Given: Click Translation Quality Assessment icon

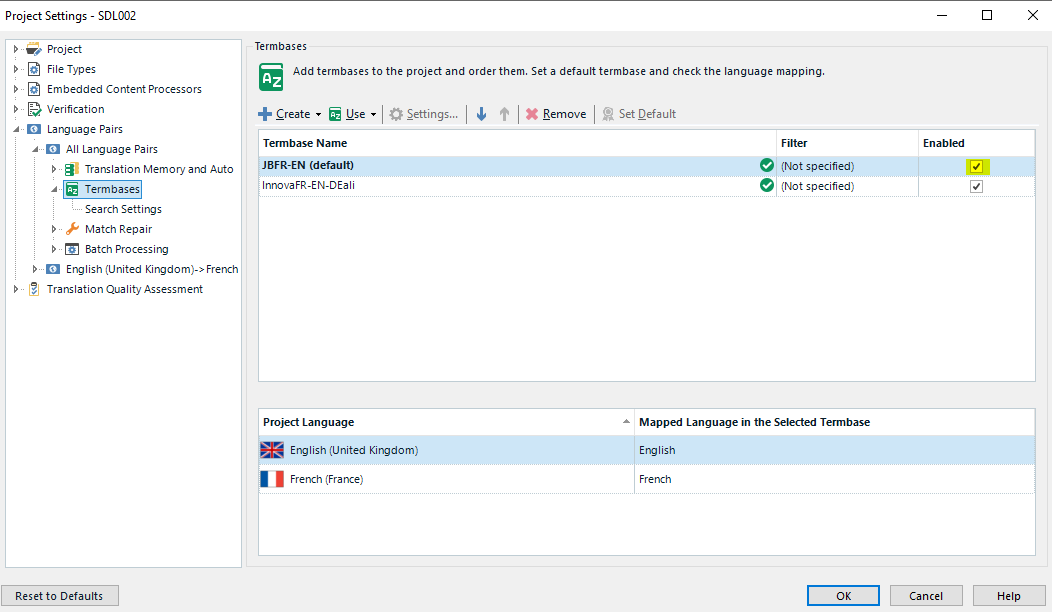Looking at the screenshot, I should 34,289.
